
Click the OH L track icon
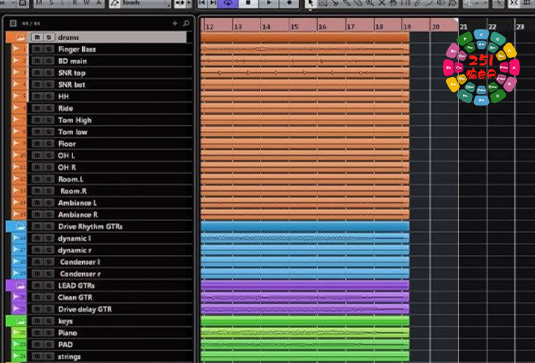18,156
